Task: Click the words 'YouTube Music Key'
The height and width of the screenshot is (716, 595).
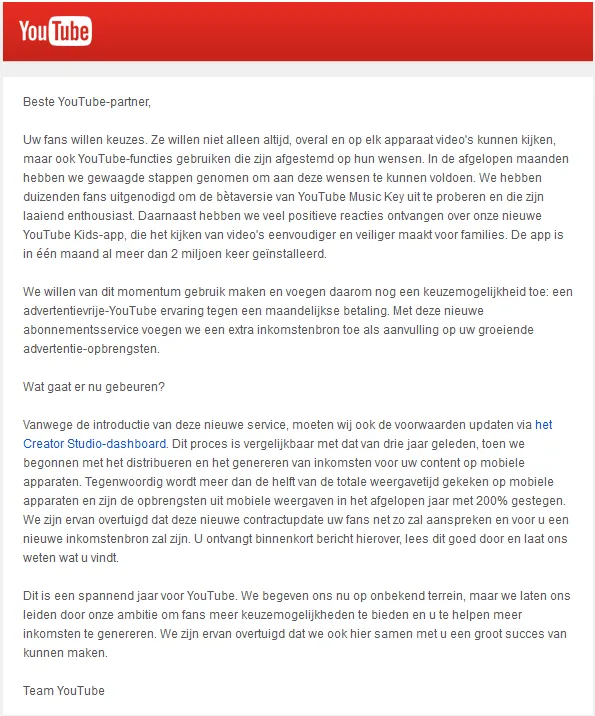Action: click(351, 197)
